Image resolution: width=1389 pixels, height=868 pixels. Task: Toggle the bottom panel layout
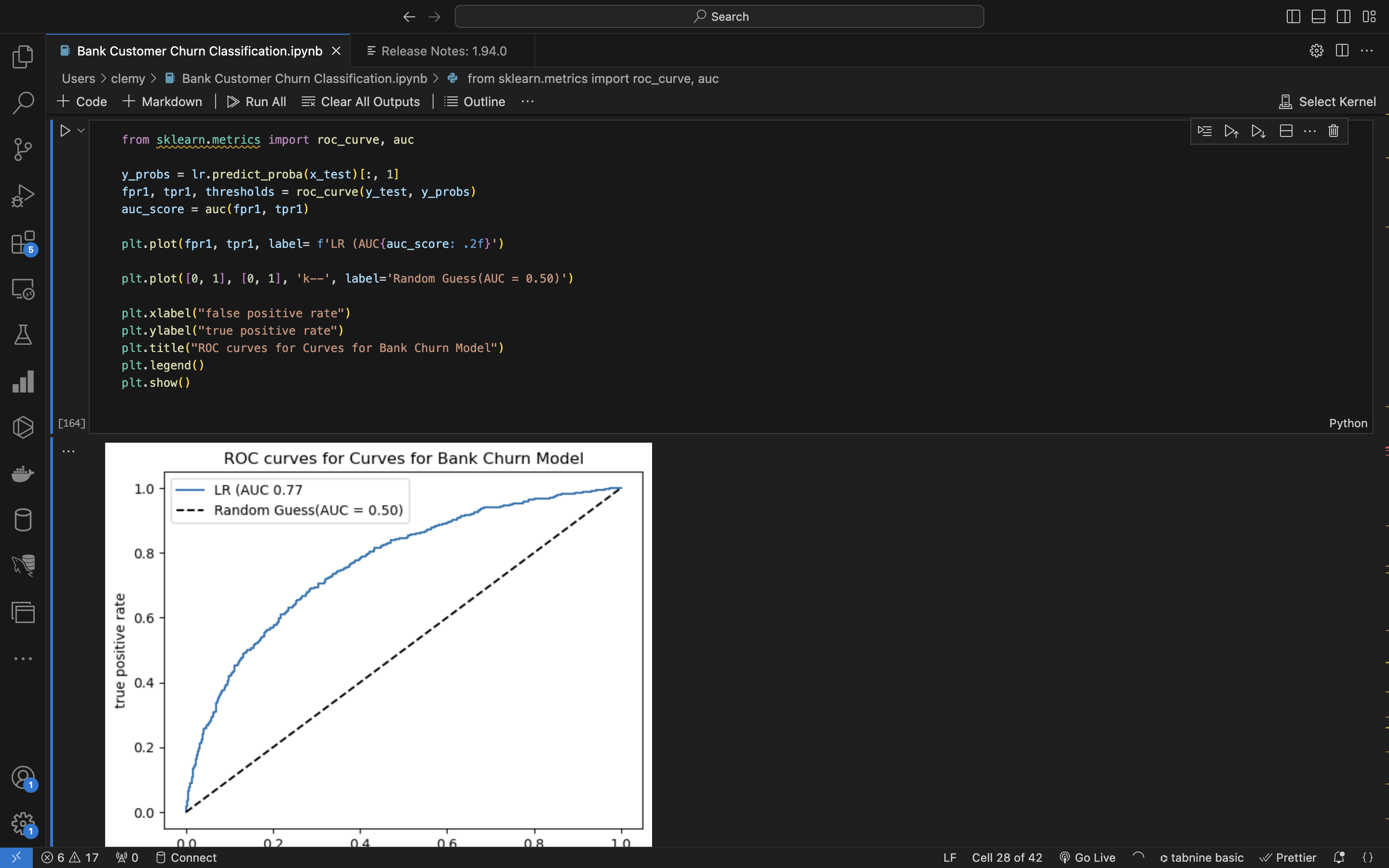point(1319,17)
